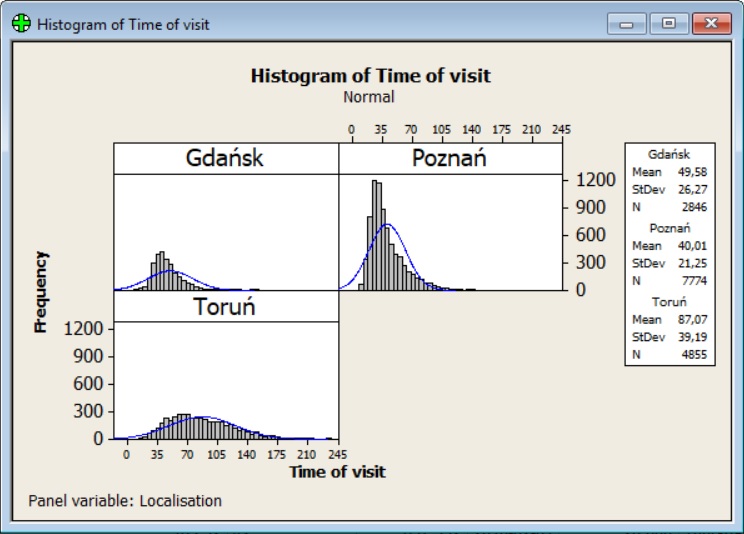Close the Histogram of Time of visit window
Viewport: 744px width, 534px height.
[711, 24]
